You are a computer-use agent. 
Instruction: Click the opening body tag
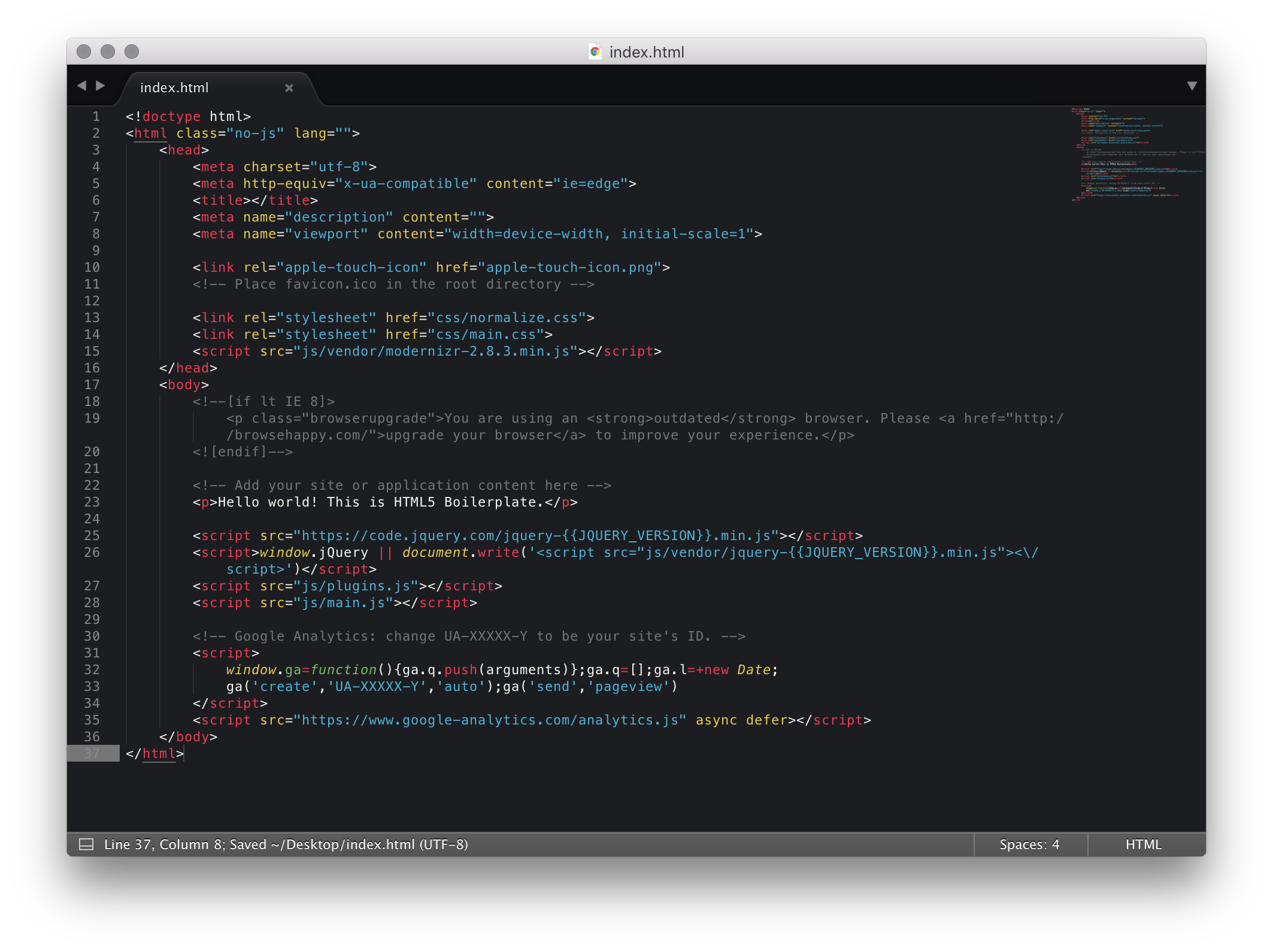click(184, 384)
